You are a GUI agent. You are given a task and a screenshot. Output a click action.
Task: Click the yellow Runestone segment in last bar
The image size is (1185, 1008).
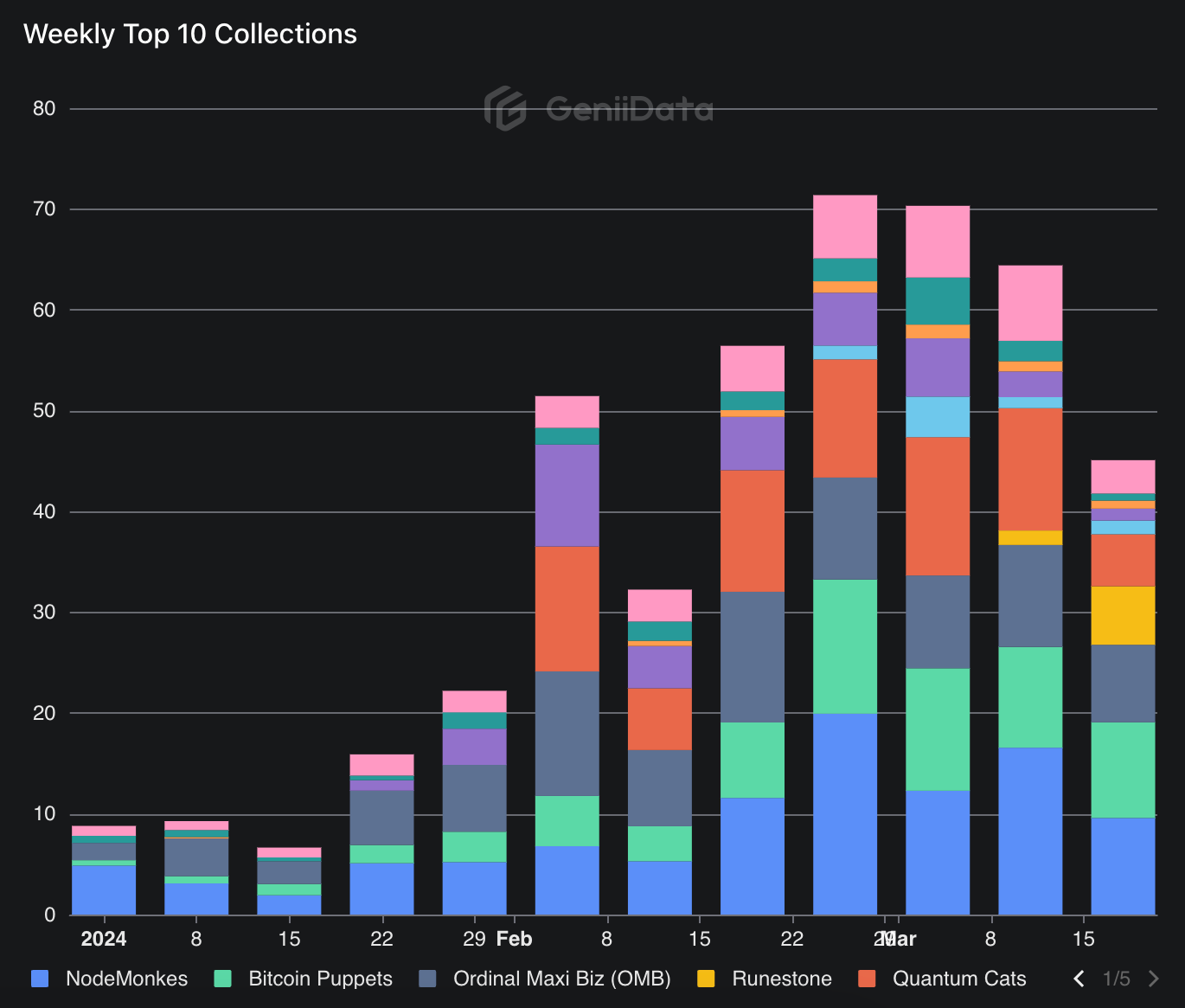[x=1123, y=616]
